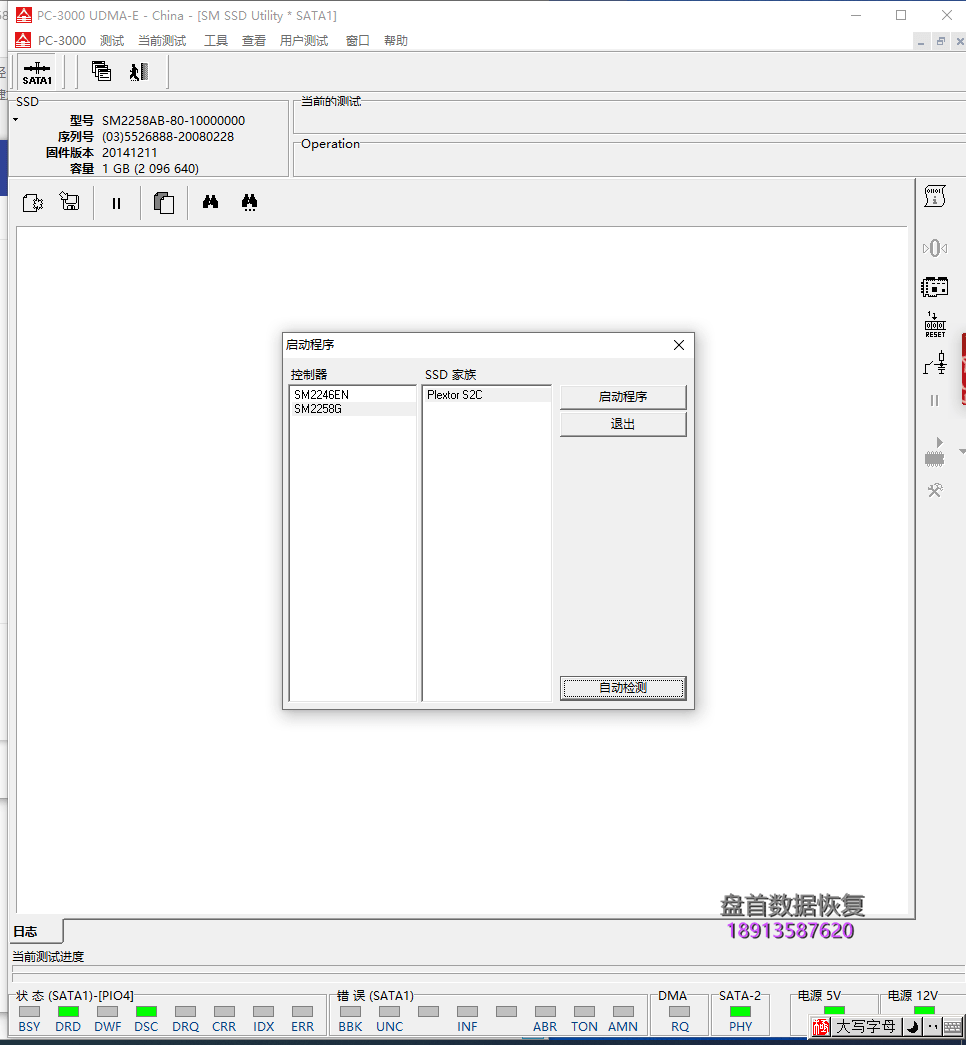
Task: Click the 启动程序 button in dialog
Action: (x=623, y=397)
